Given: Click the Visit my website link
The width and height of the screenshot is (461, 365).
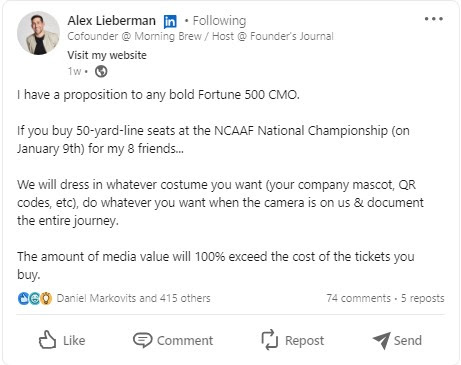Looking at the screenshot, I should [x=107, y=55].
